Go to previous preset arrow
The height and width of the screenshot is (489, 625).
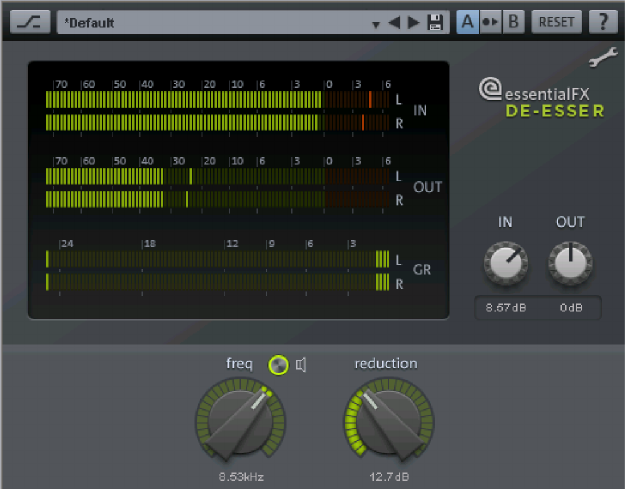coord(394,22)
